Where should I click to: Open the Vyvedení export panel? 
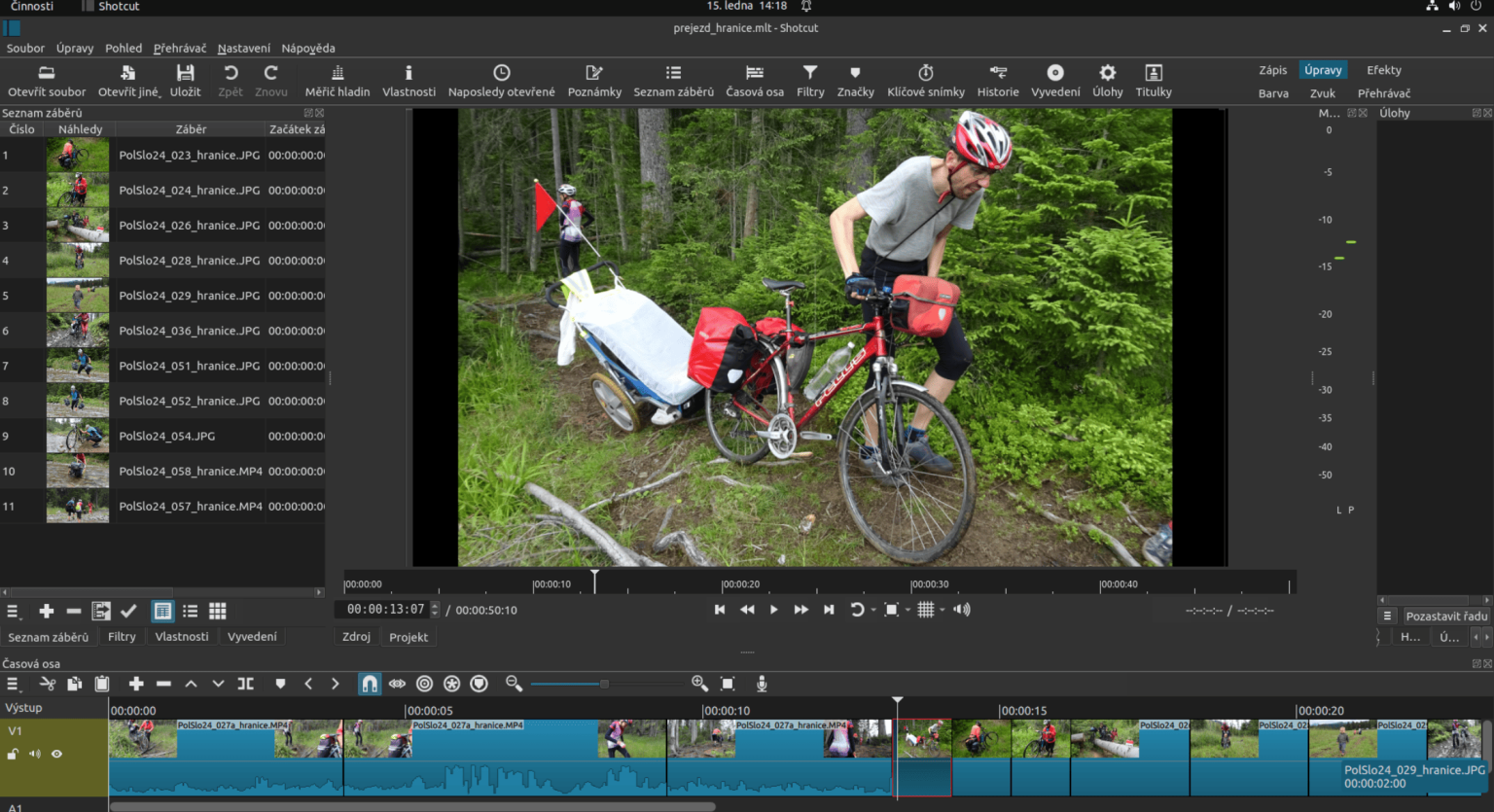point(1053,80)
